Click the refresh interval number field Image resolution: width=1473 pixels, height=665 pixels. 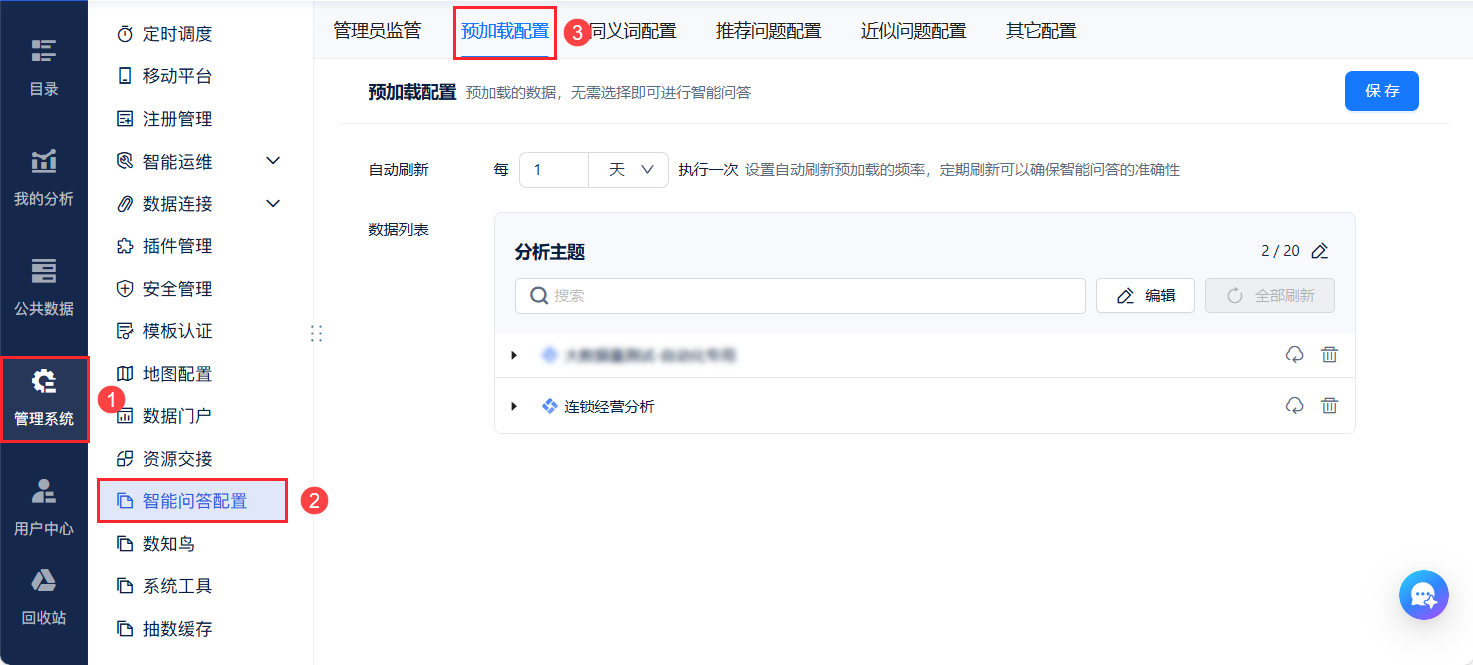click(554, 170)
